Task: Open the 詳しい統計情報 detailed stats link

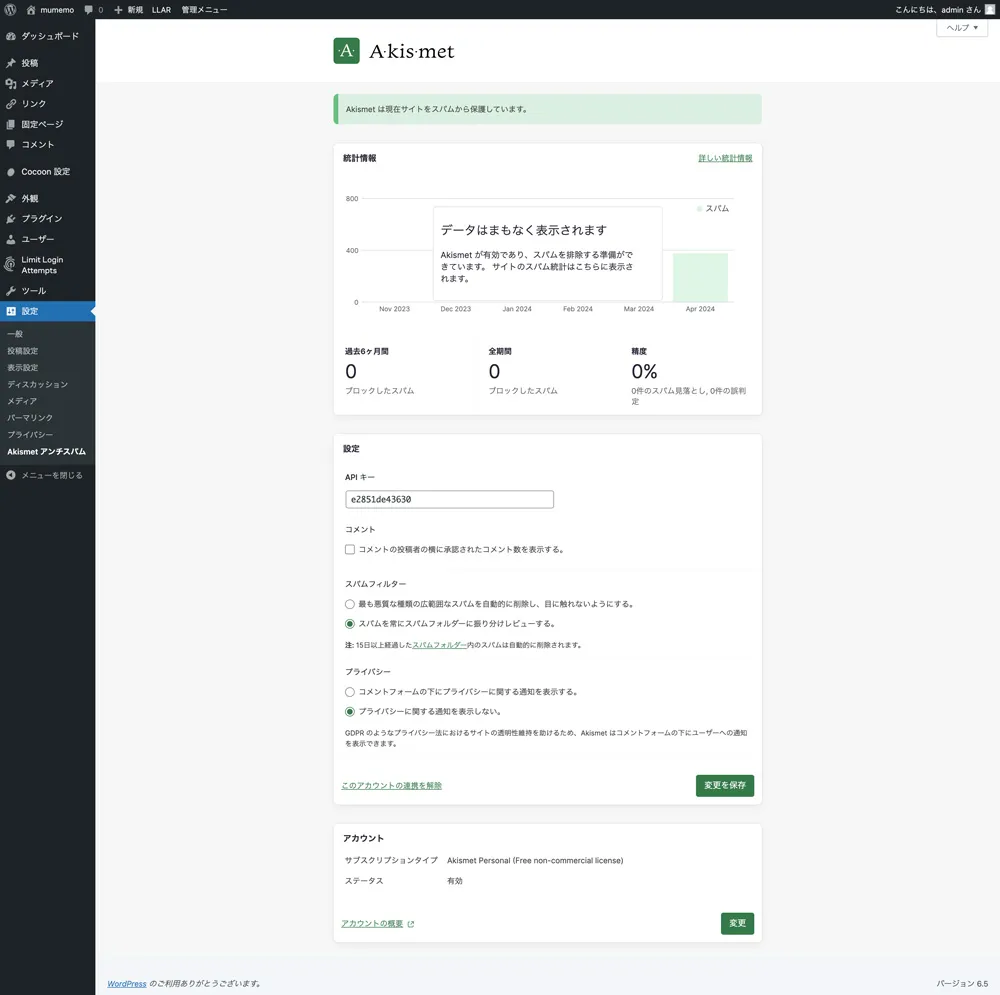Action: [725, 158]
